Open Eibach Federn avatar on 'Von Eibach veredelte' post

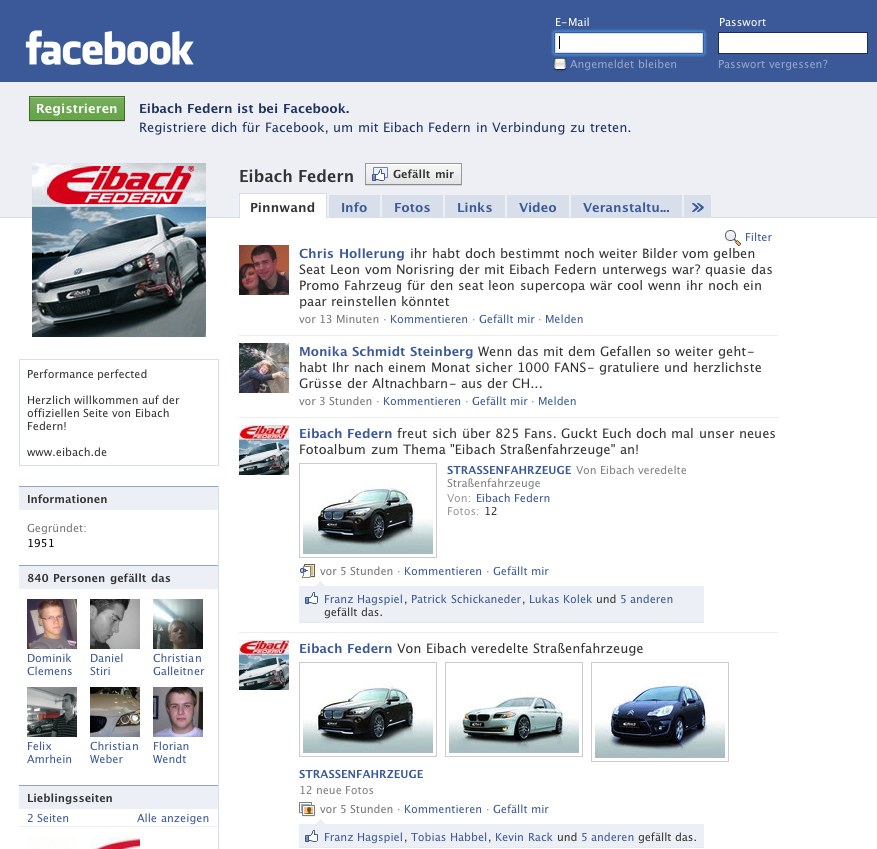(x=264, y=664)
